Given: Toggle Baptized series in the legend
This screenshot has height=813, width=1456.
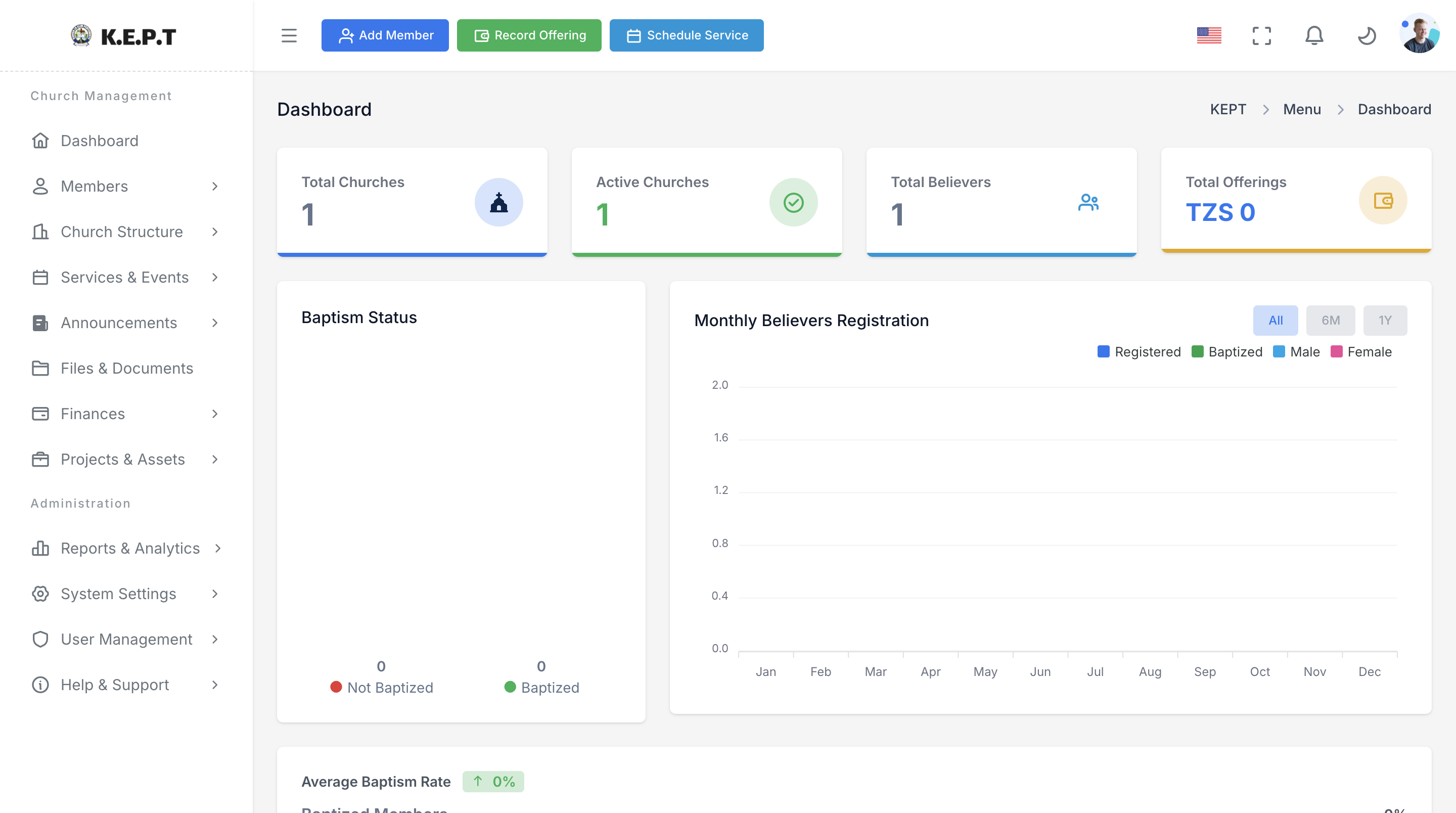Looking at the screenshot, I should coord(1227,351).
